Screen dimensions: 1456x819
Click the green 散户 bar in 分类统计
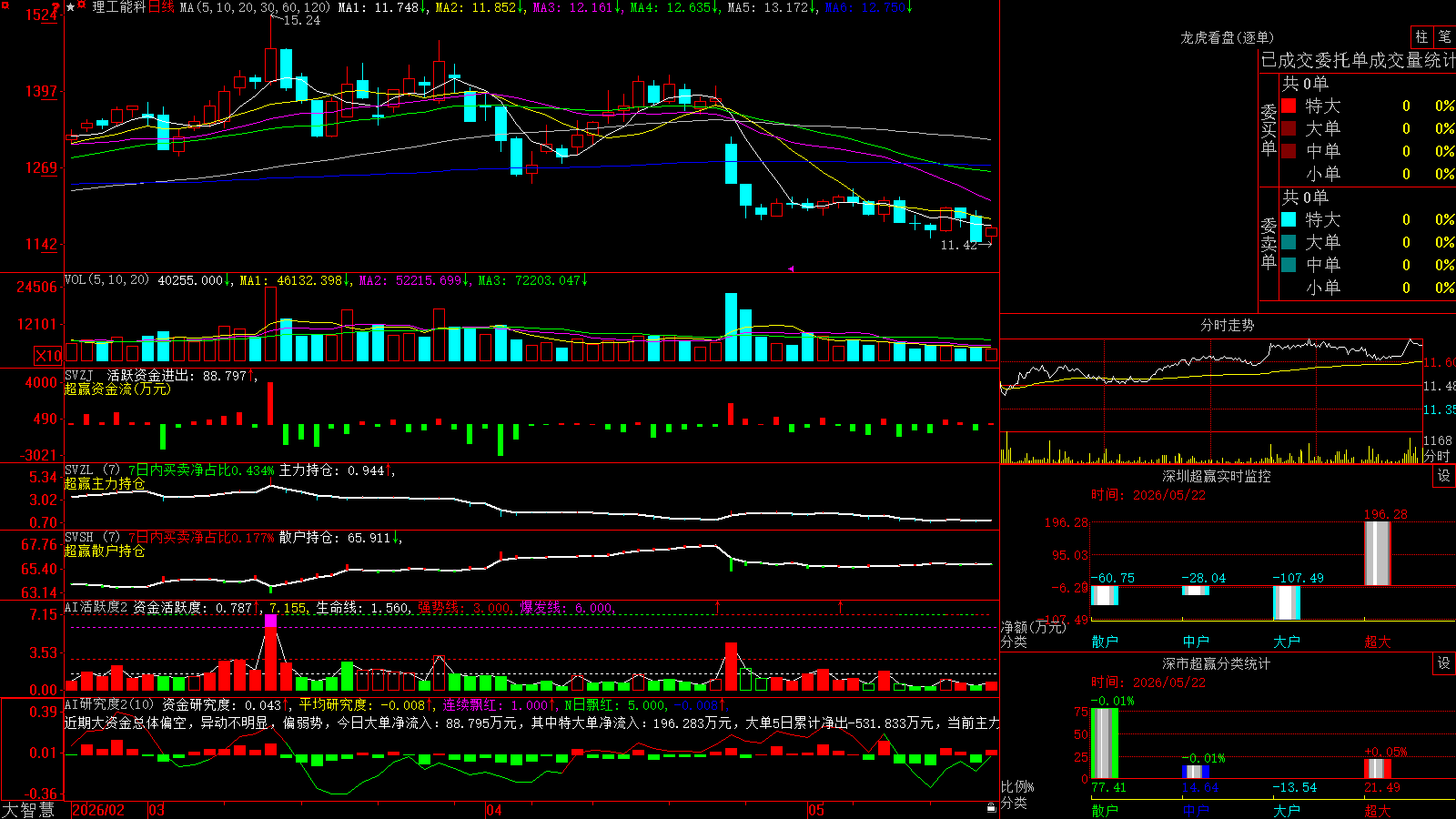click(x=1105, y=743)
